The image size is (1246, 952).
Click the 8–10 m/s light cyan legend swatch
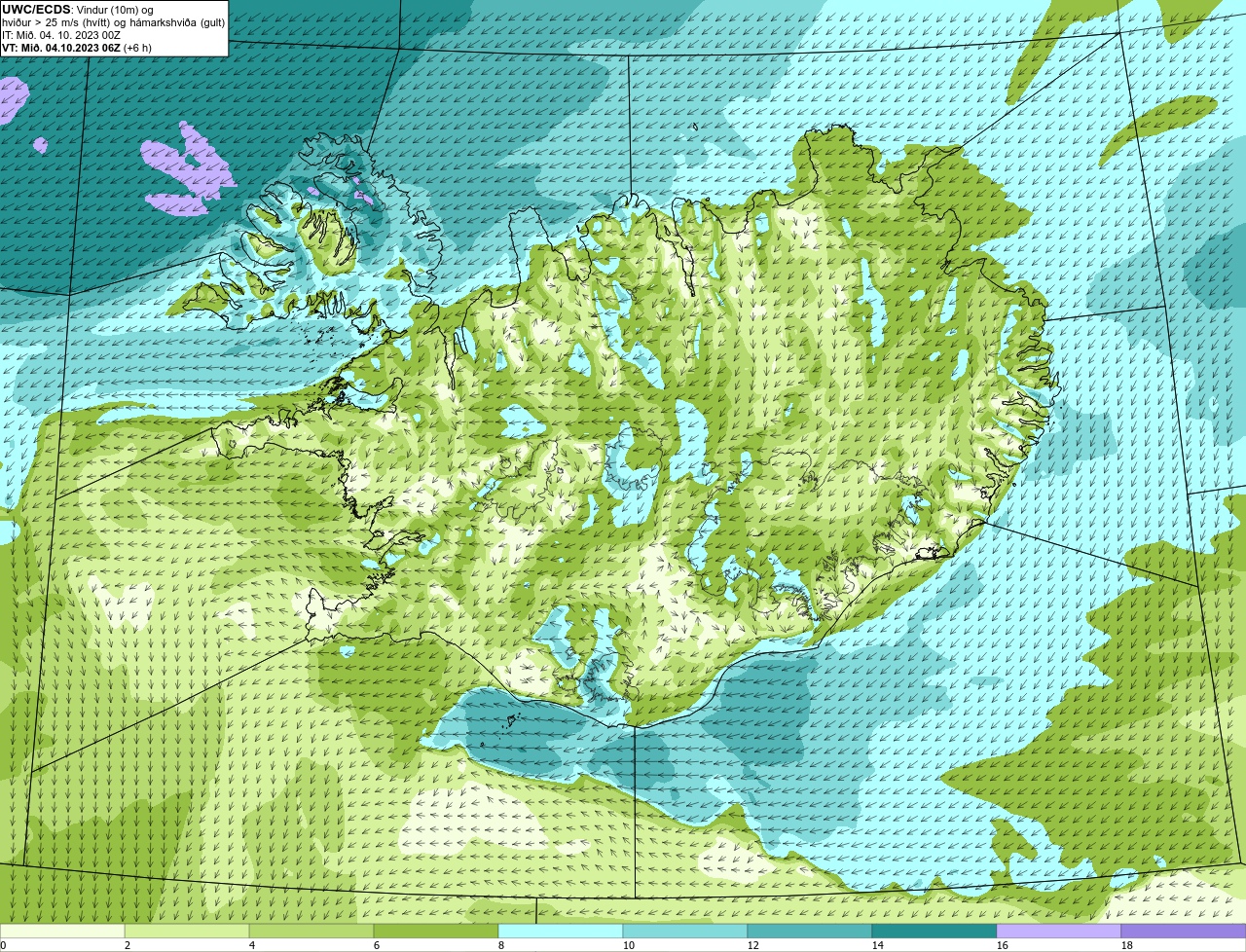[x=561, y=932]
